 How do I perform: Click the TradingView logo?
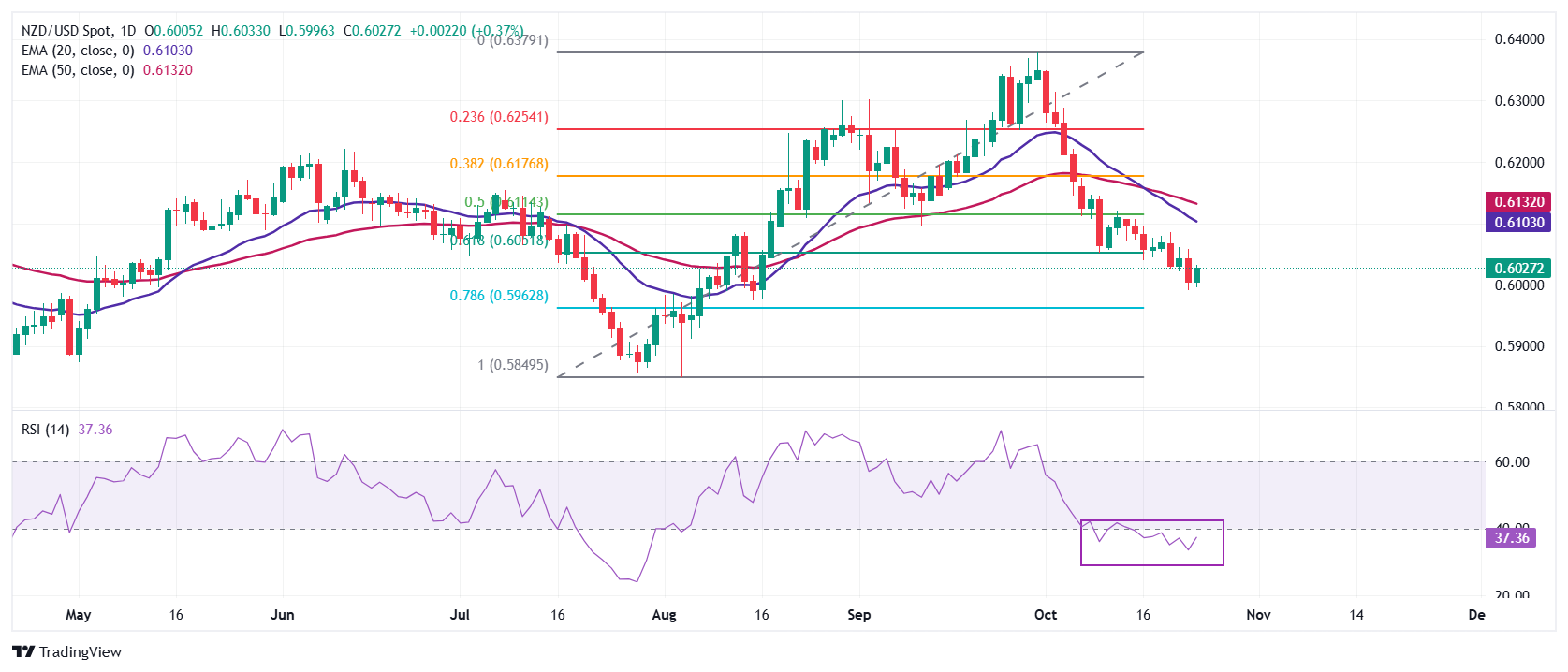(x=67, y=651)
